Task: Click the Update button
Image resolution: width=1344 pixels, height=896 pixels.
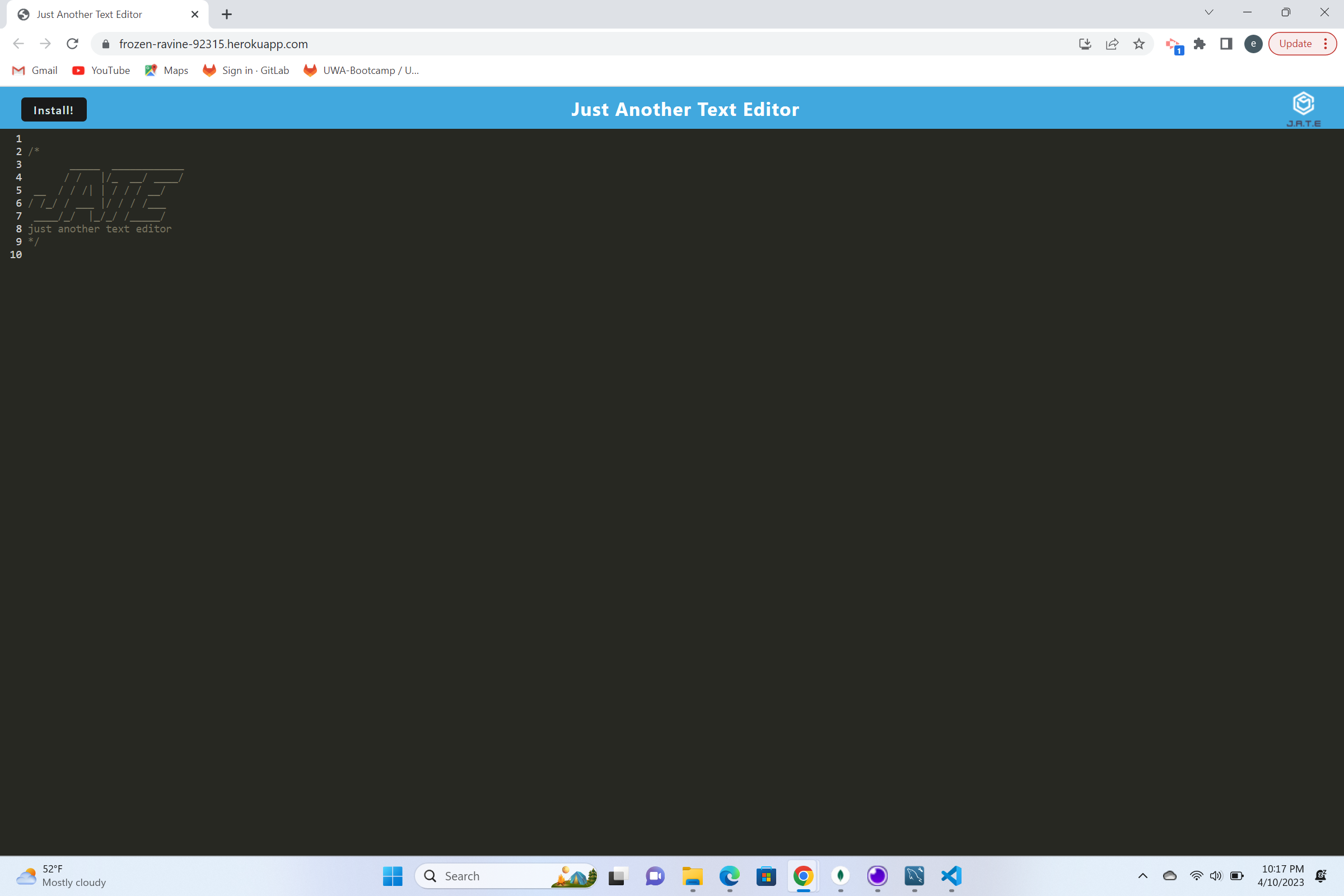Action: pyautogui.click(x=1295, y=44)
